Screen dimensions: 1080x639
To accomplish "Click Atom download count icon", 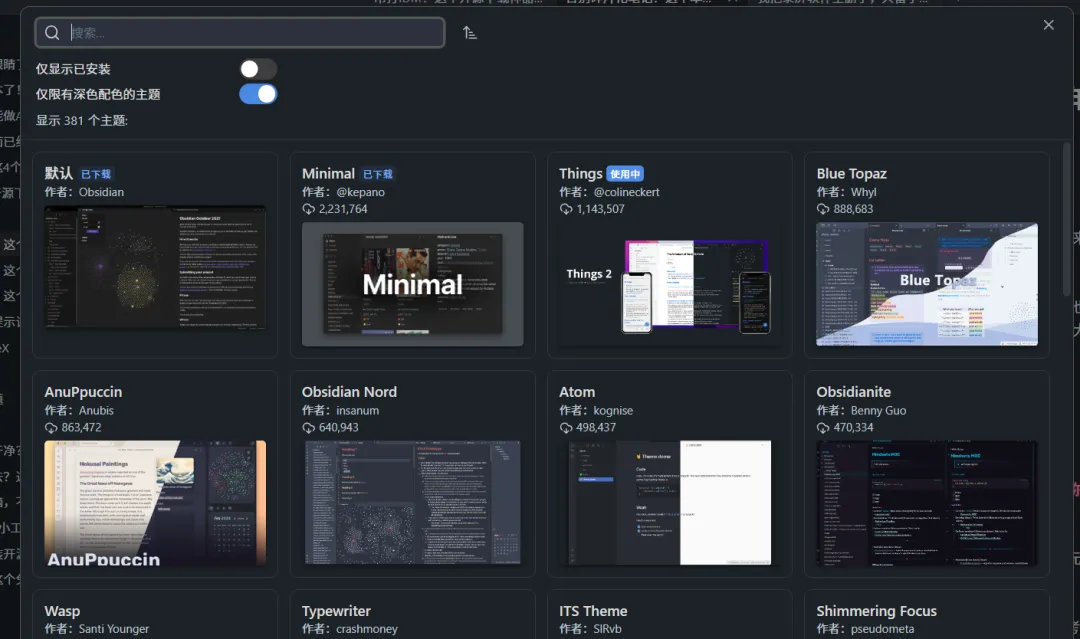I will coord(566,428).
